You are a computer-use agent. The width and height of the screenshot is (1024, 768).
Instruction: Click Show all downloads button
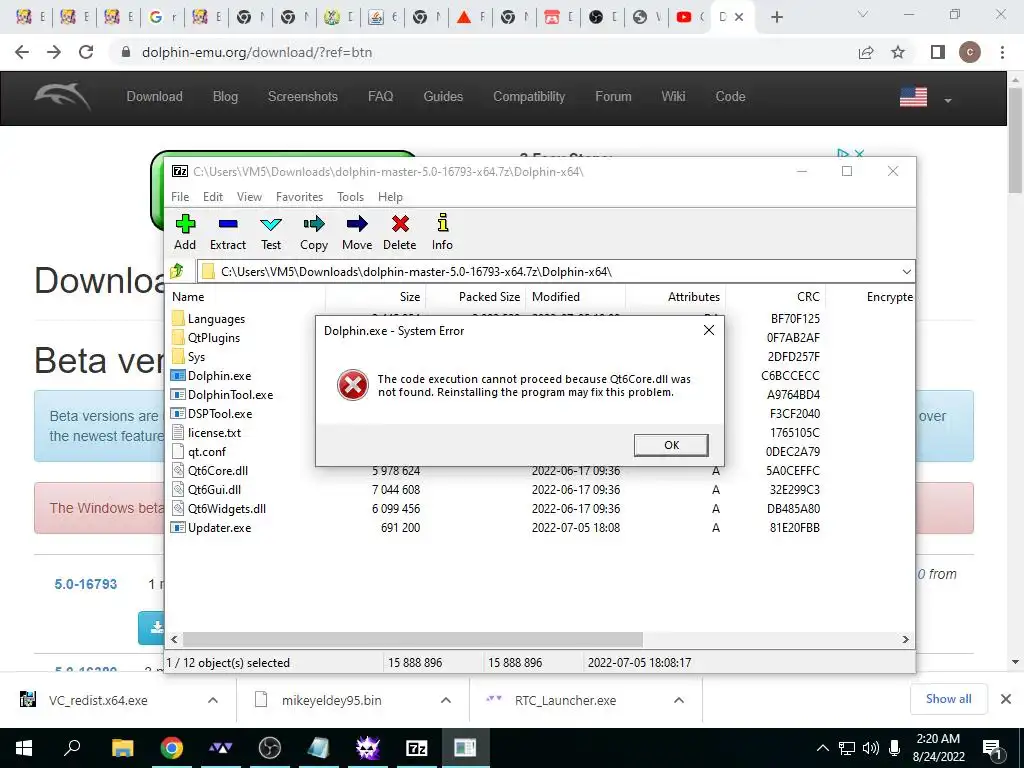(948, 699)
